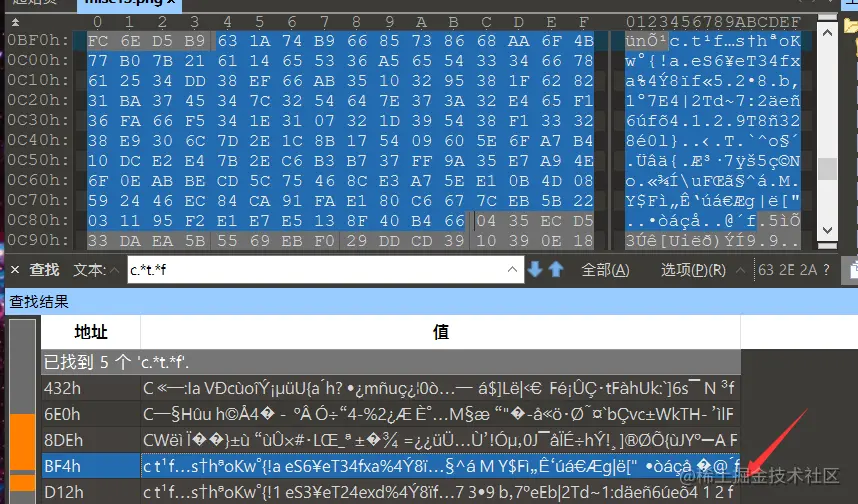Switch to the misc13.png file tab
The height and width of the screenshot is (504, 858).
pyautogui.click(x=129, y=3)
